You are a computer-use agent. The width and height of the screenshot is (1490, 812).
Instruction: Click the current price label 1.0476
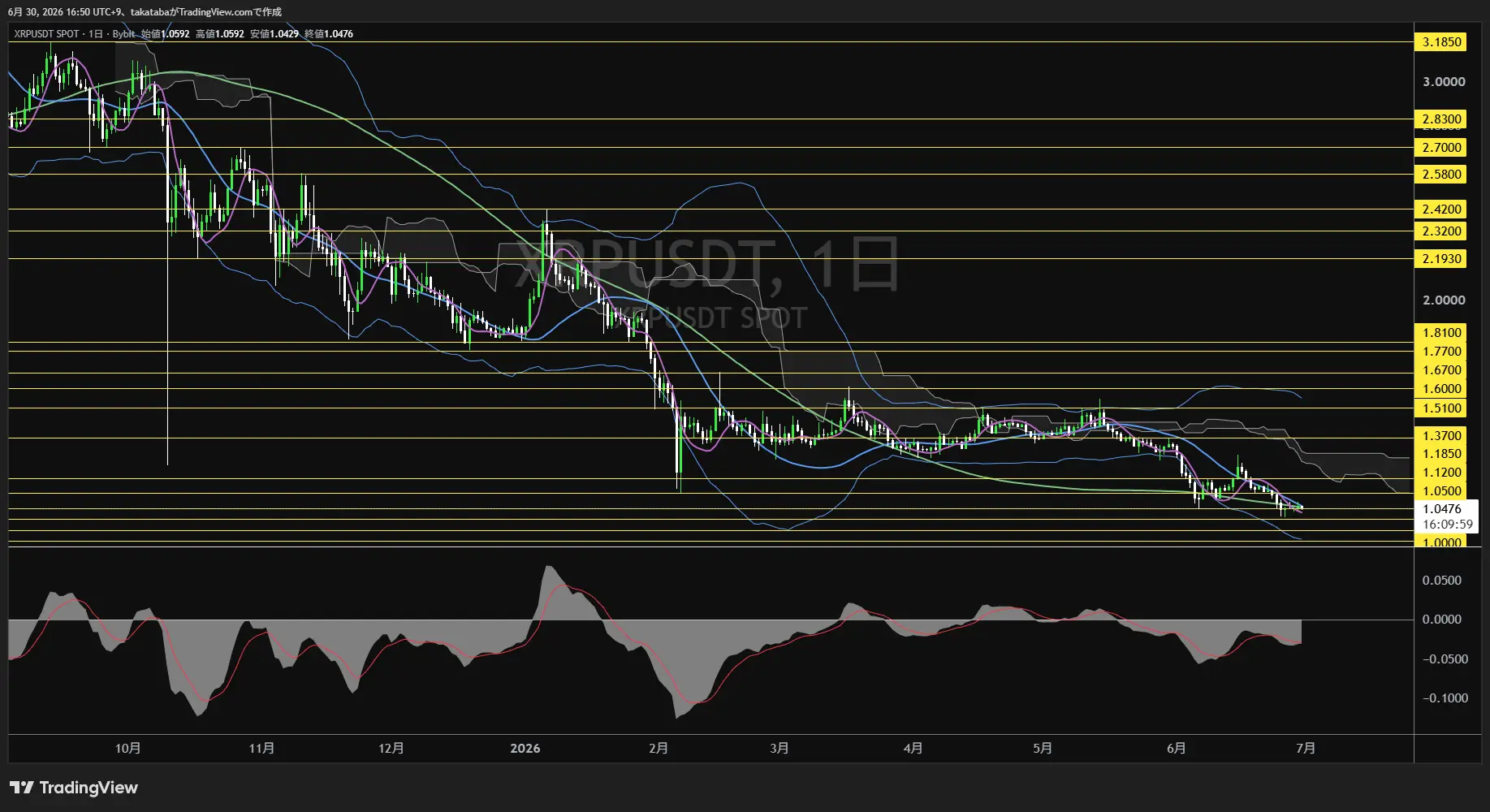click(1441, 509)
